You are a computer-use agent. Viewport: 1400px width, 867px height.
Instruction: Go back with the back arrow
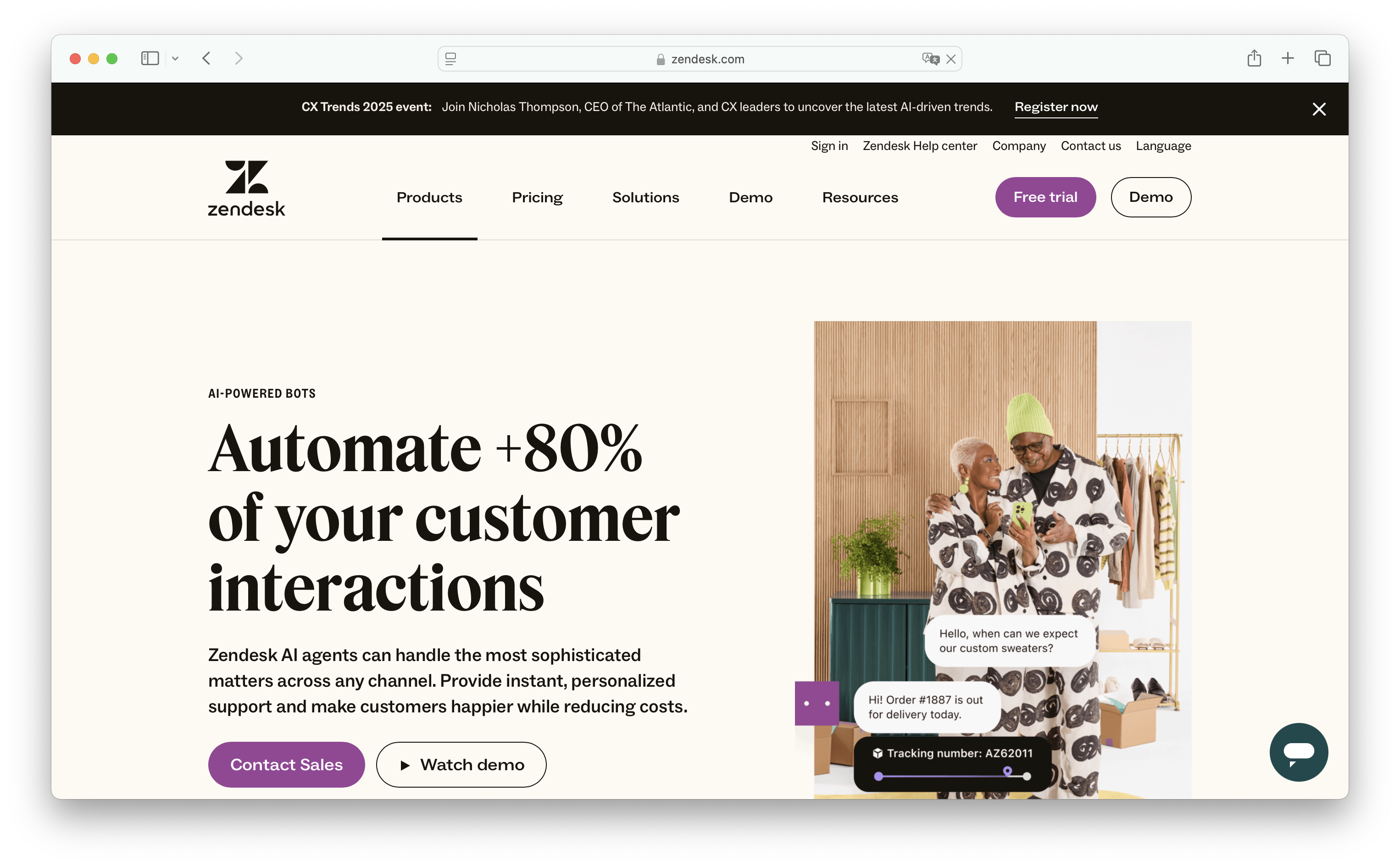pyautogui.click(x=206, y=59)
